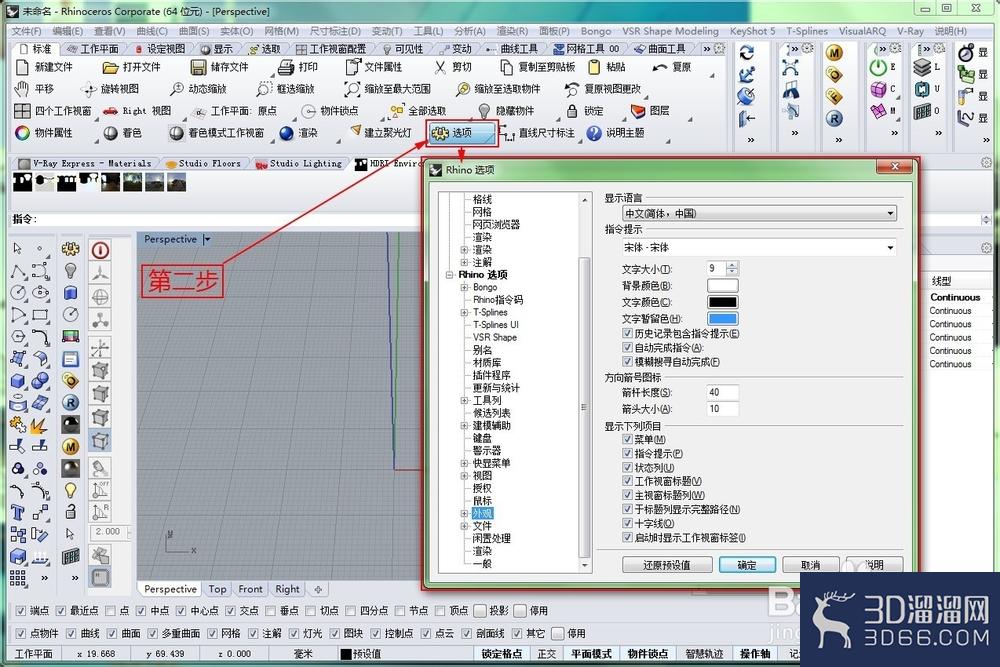
Task: Select the 平移 pan hand tool
Action: click(x=22, y=89)
